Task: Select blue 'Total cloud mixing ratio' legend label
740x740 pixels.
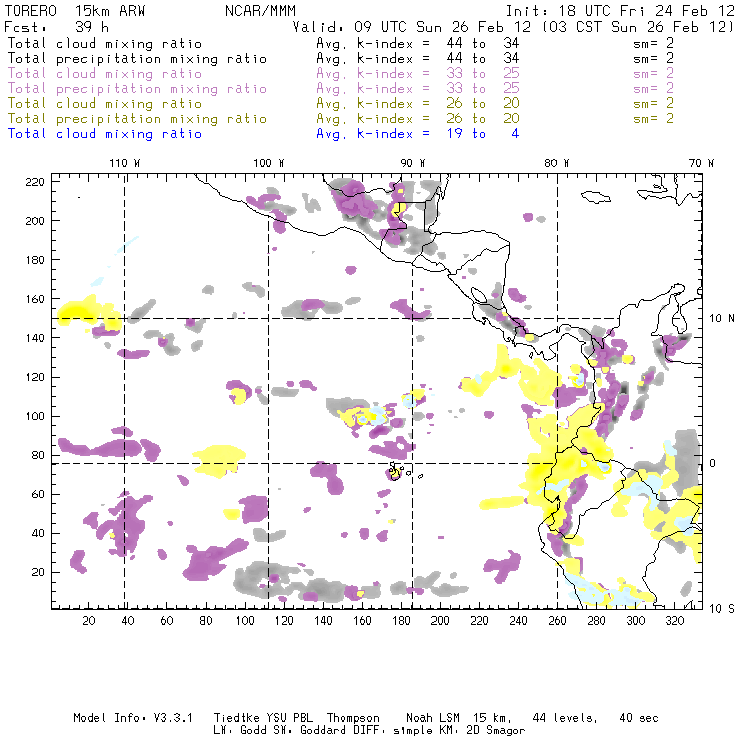Action: click(105, 134)
